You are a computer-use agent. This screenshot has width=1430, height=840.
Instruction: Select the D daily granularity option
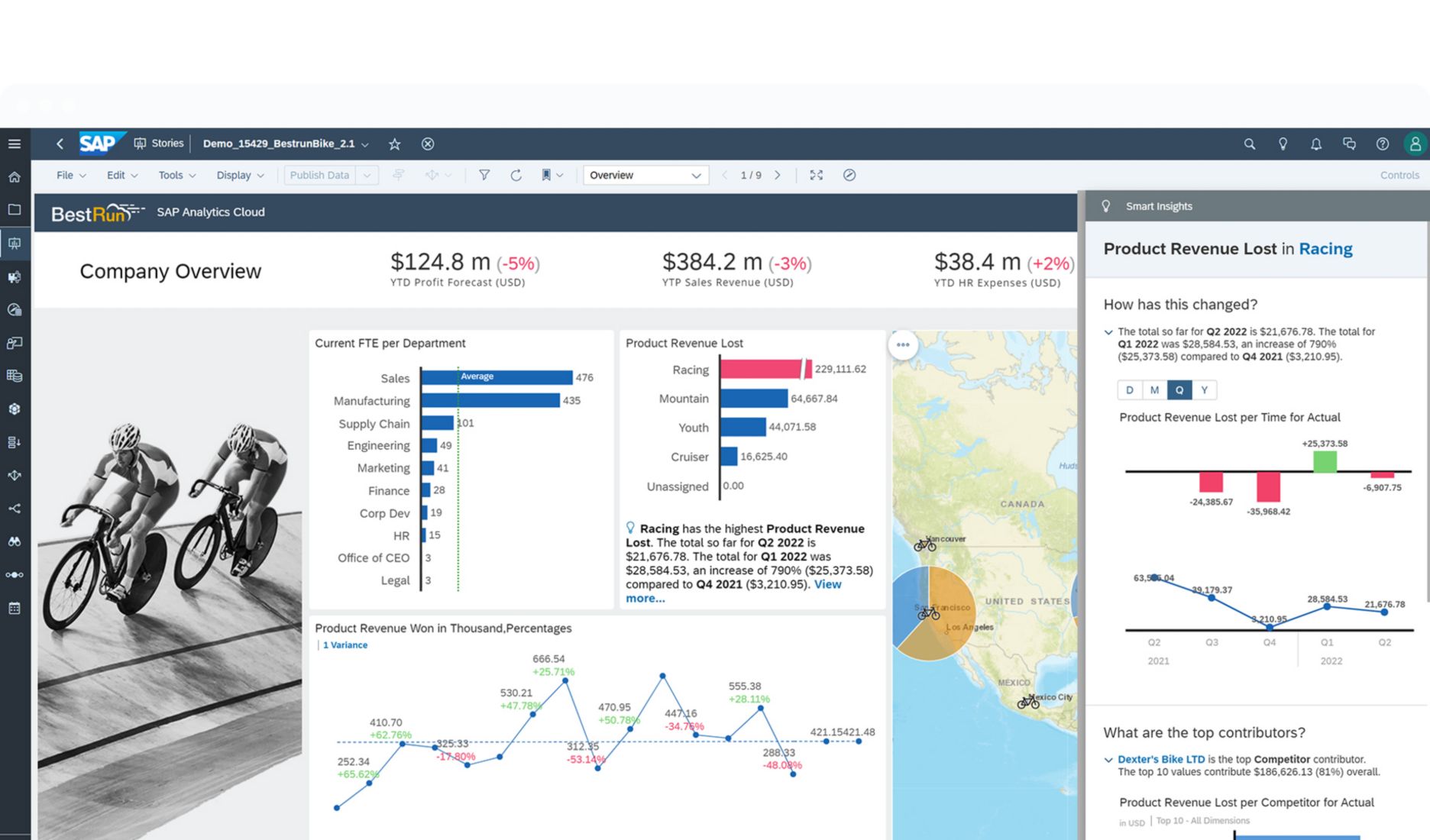(x=1129, y=389)
